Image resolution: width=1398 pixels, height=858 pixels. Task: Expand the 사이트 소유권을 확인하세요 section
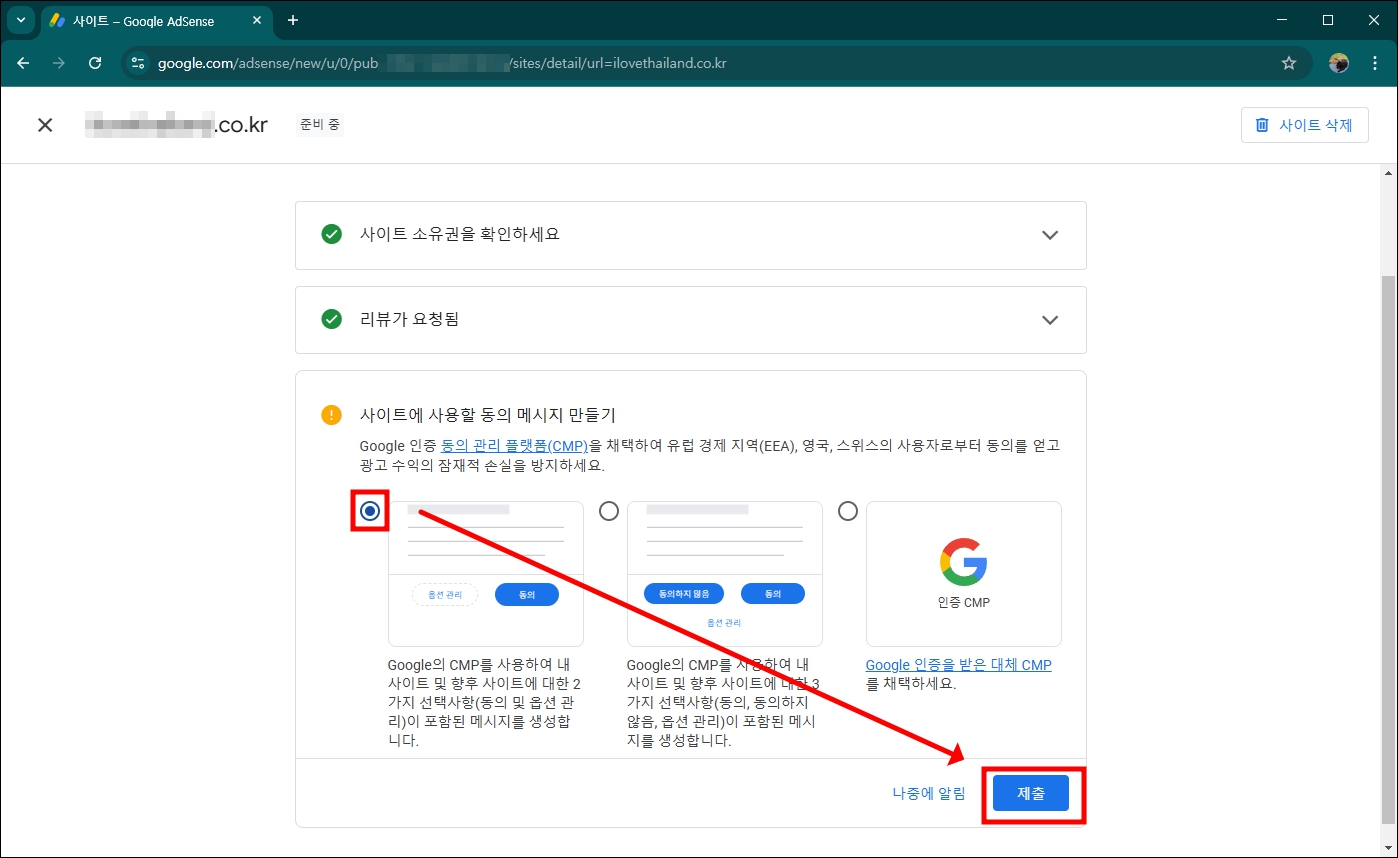1050,235
